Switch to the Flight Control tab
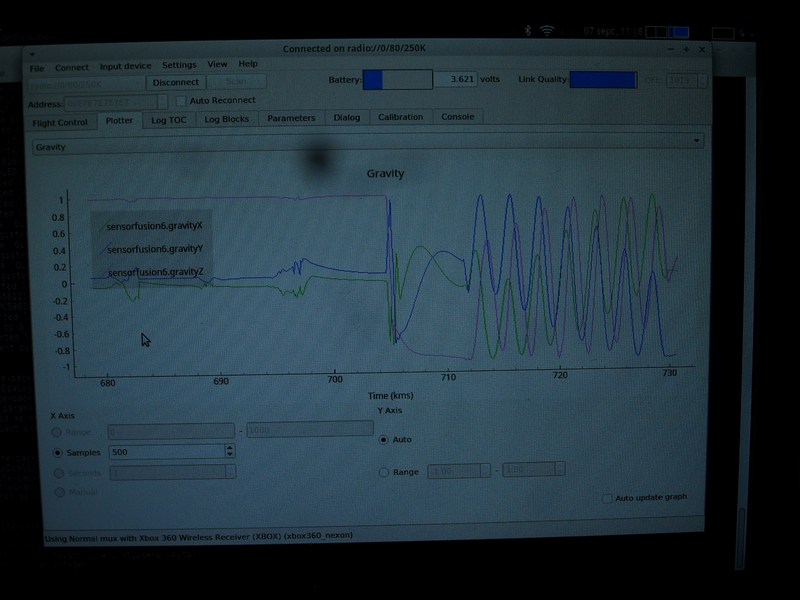This screenshot has width=800, height=600. pos(59,122)
